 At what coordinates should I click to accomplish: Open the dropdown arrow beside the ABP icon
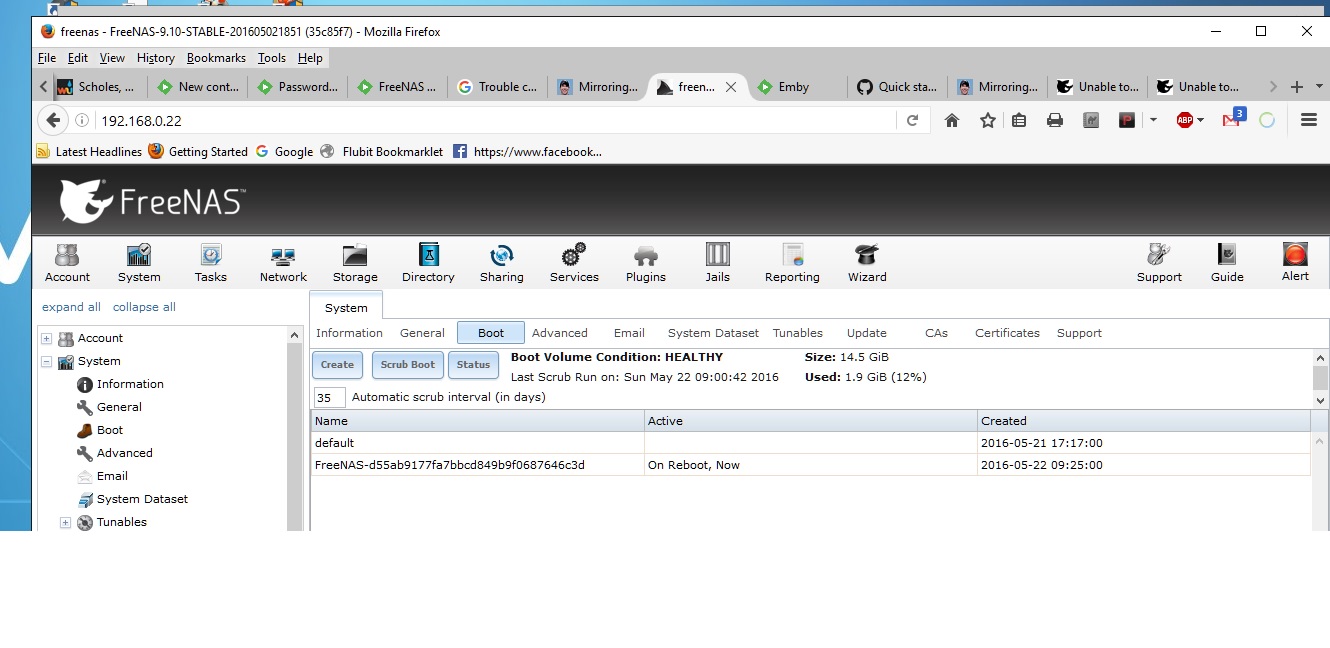click(x=1201, y=120)
